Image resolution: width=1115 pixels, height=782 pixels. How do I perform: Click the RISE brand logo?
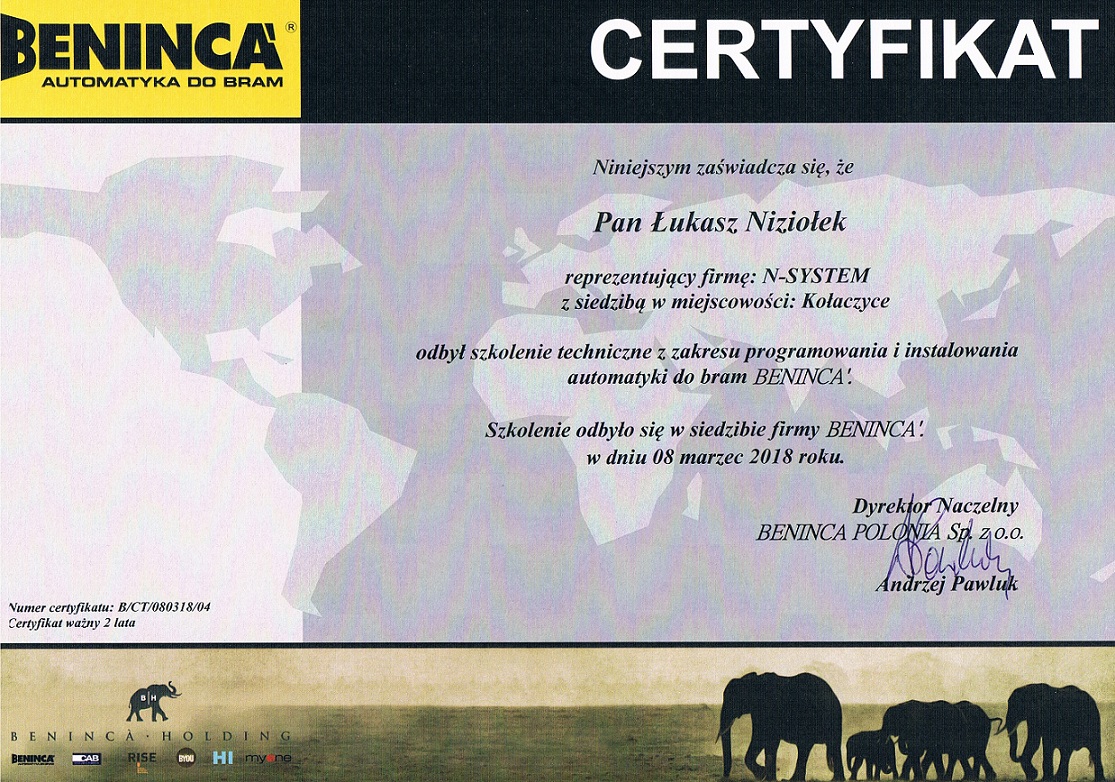tap(142, 758)
